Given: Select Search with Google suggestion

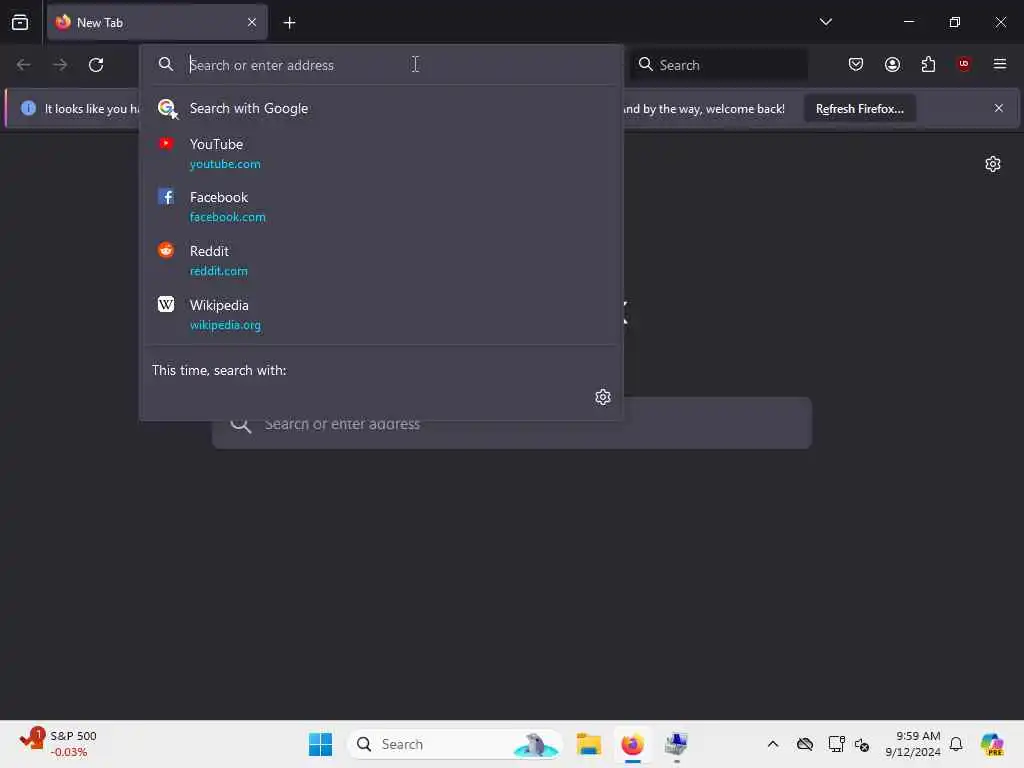Looking at the screenshot, I should pos(382,108).
